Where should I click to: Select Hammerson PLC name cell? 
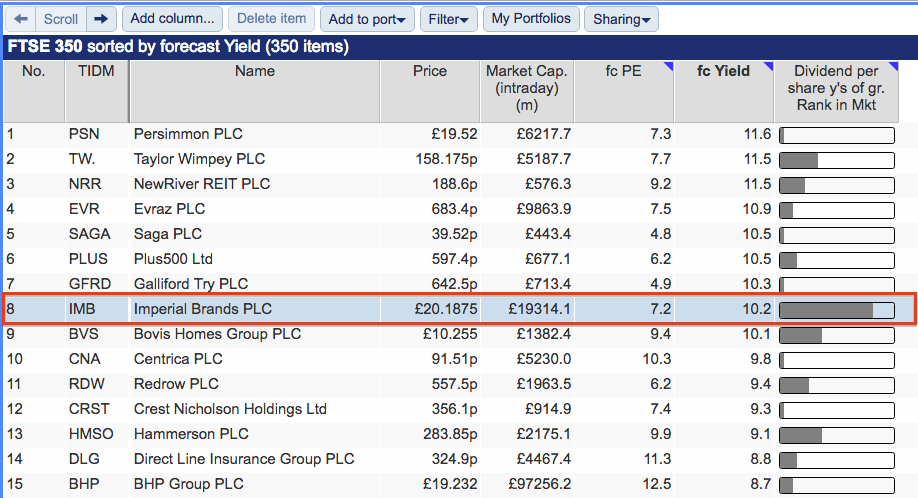(191, 434)
